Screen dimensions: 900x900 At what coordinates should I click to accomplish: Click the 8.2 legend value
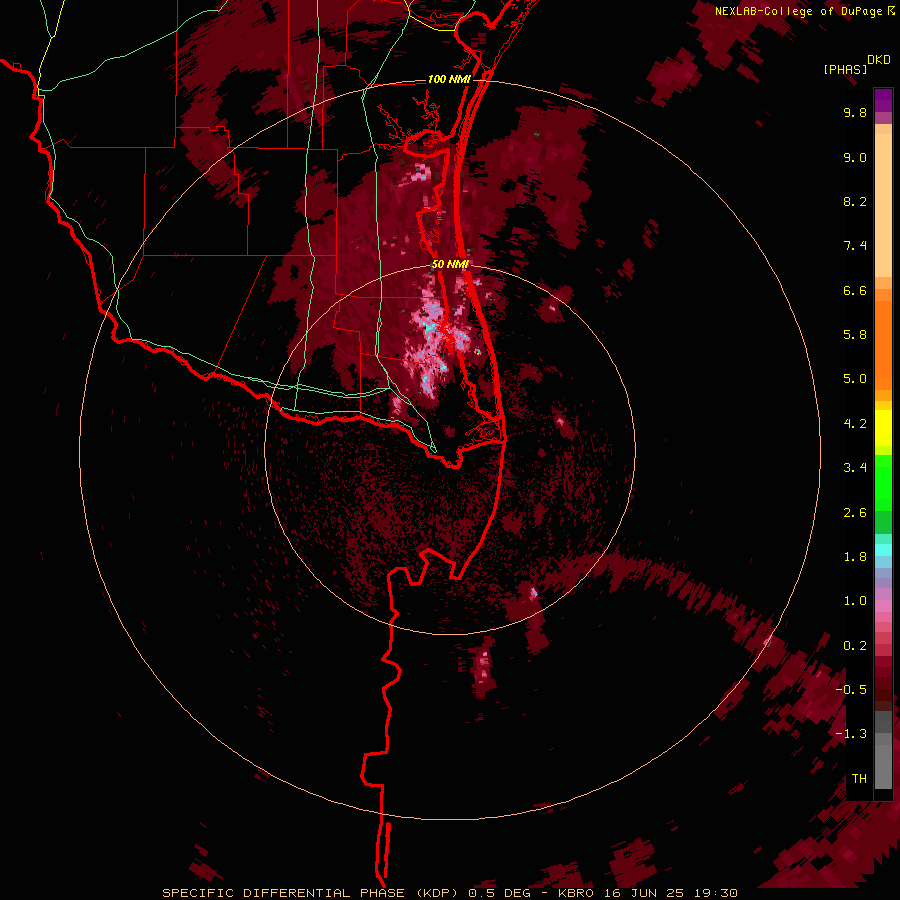855,201
